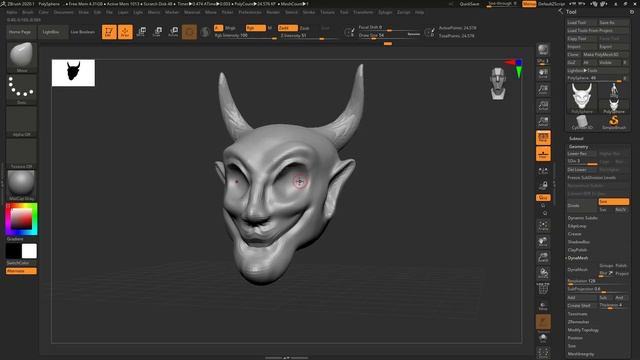Collapse the Geometry section
640x360 pixels.
point(579,147)
